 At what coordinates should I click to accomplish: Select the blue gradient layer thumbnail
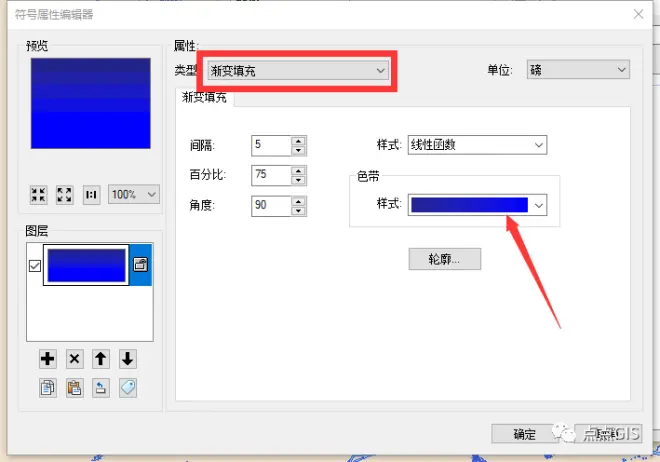click(86, 265)
